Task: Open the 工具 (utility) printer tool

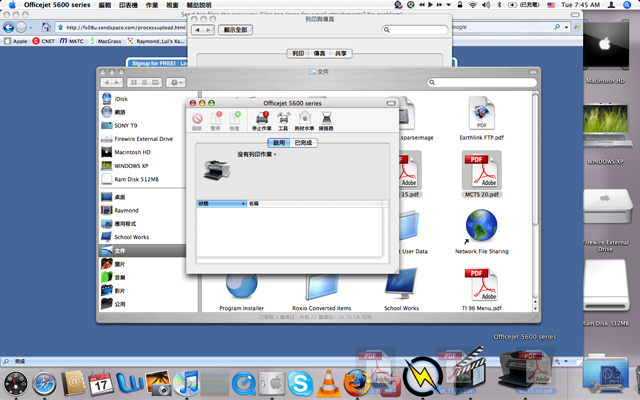Action: (283, 121)
